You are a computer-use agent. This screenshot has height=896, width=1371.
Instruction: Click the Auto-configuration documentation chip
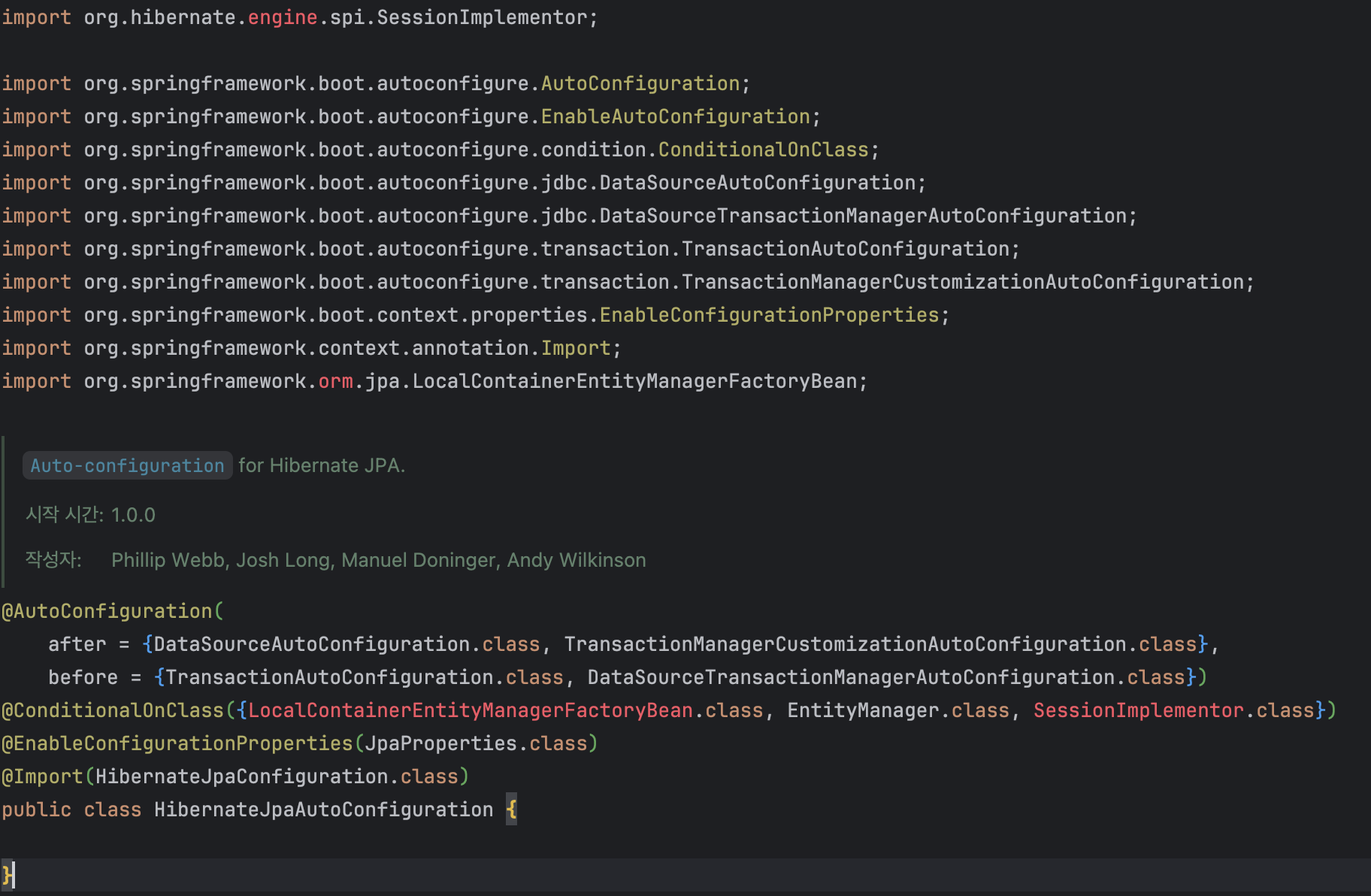(126, 465)
